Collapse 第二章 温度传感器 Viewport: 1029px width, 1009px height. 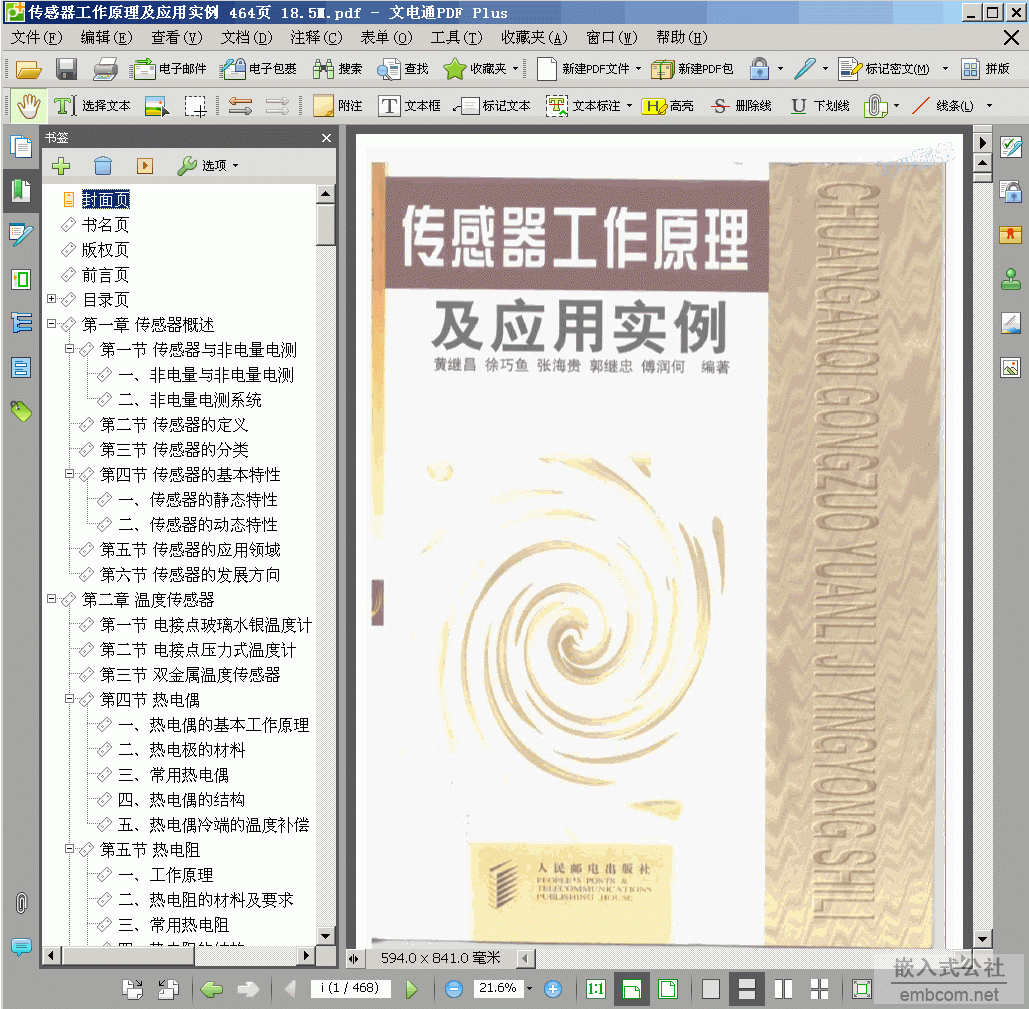[x=51, y=598]
